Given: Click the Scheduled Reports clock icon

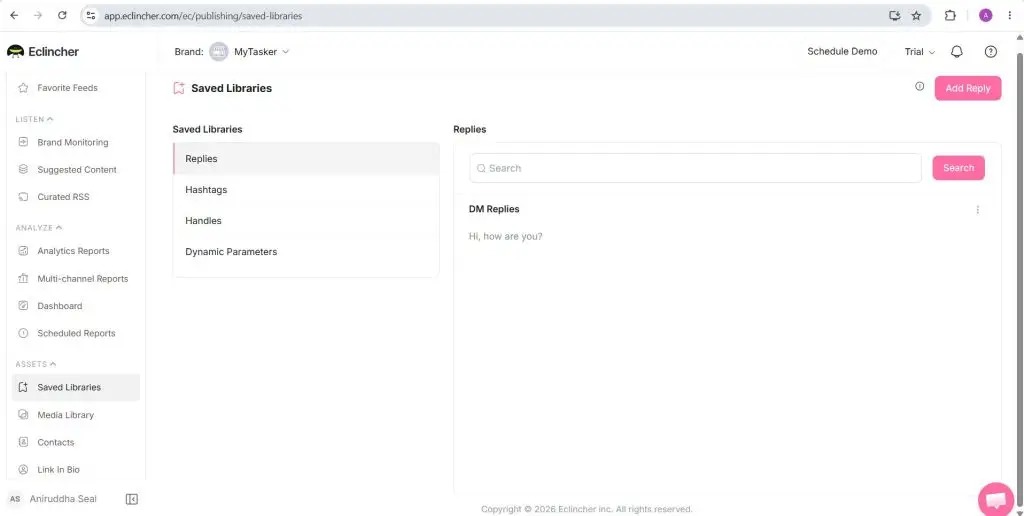Looking at the screenshot, I should 24,333.
